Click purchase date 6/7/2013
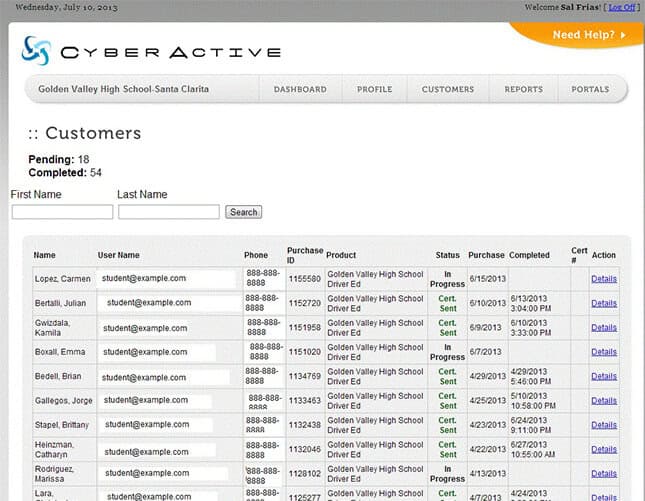Screen dimensions: 645x501 [x=485, y=352]
